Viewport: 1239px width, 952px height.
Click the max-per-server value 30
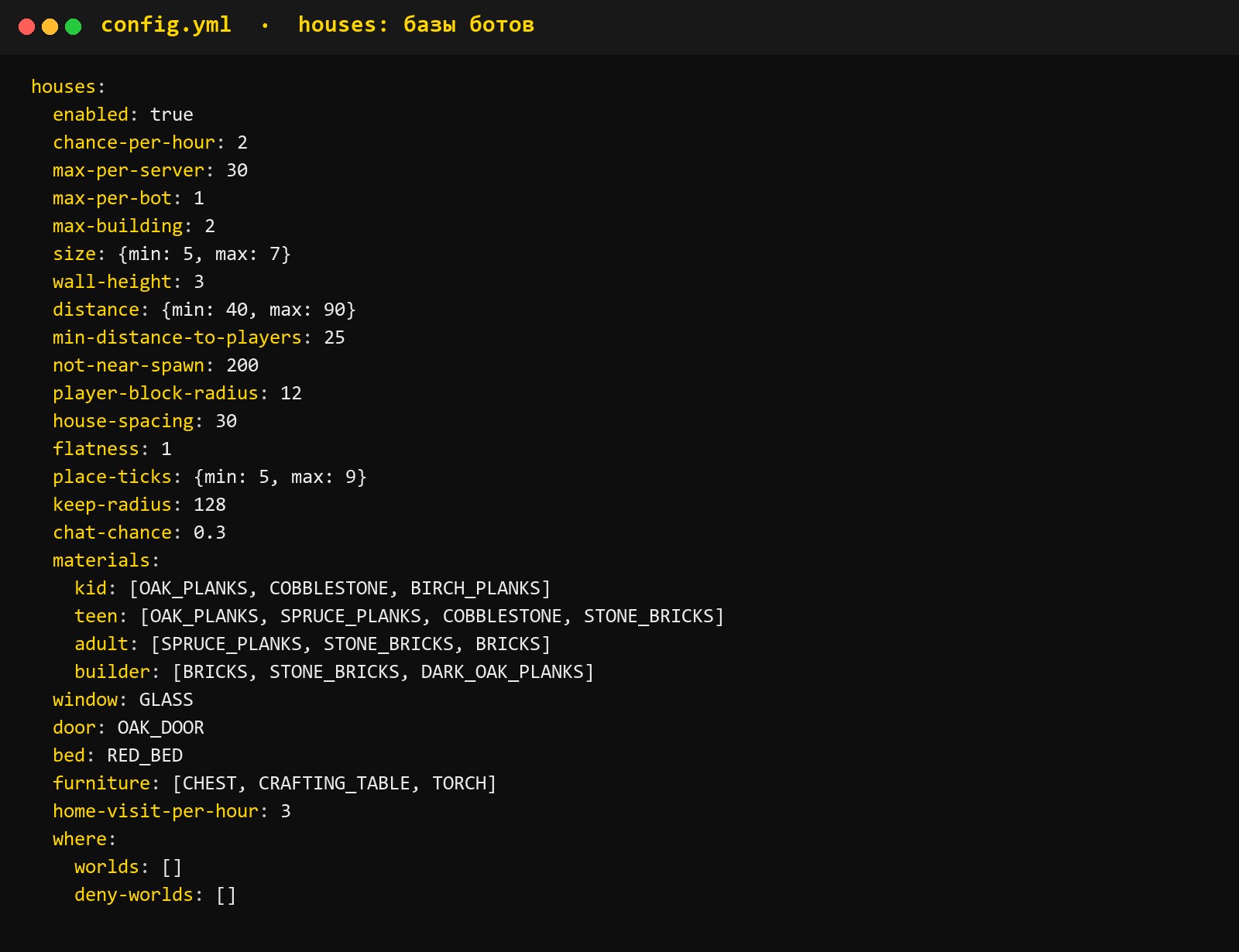click(x=237, y=170)
